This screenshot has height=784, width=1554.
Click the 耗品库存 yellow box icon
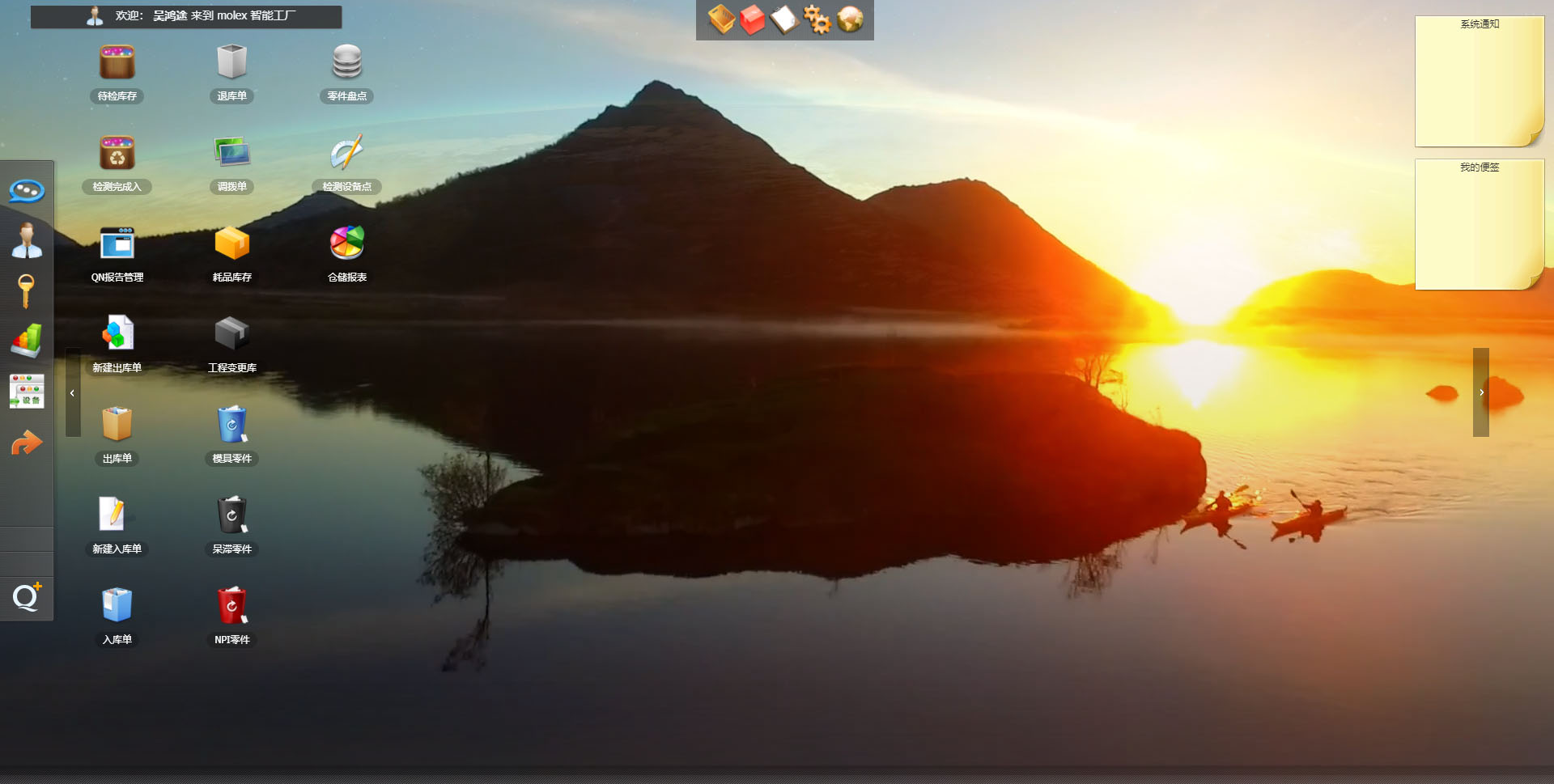point(232,244)
